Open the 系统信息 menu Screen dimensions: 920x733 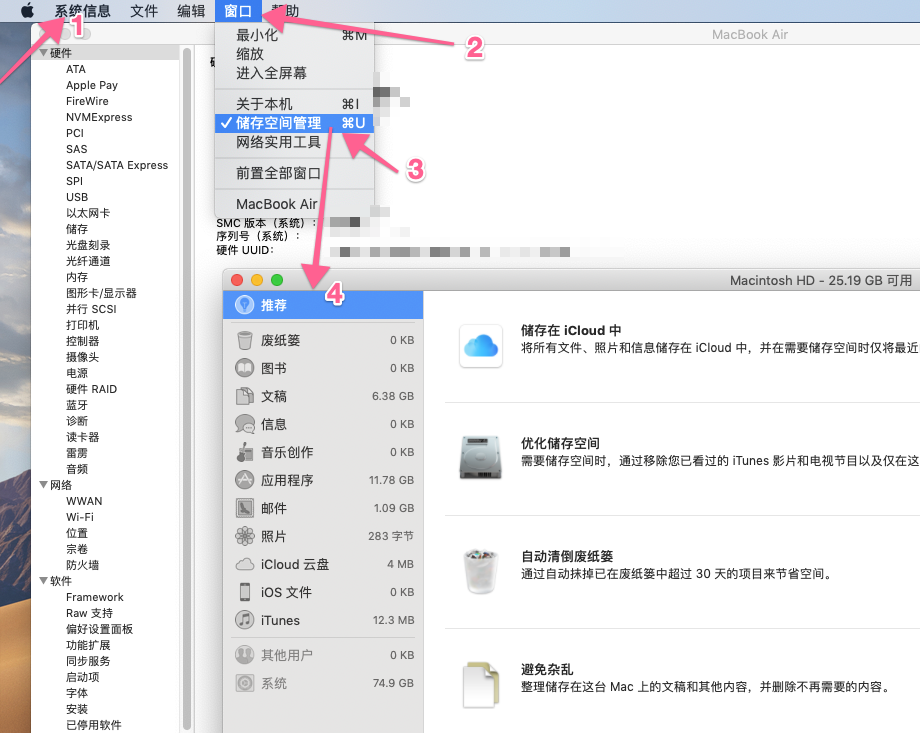point(82,11)
